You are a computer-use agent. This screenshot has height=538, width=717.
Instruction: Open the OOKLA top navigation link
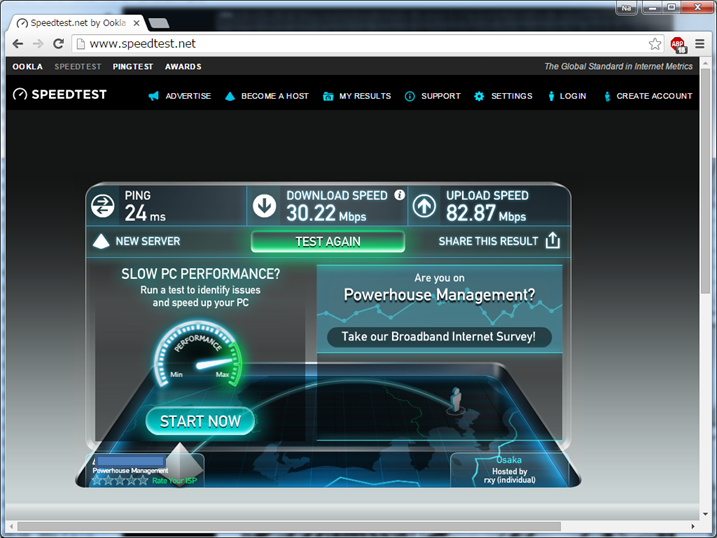click(x=27, y=67)
